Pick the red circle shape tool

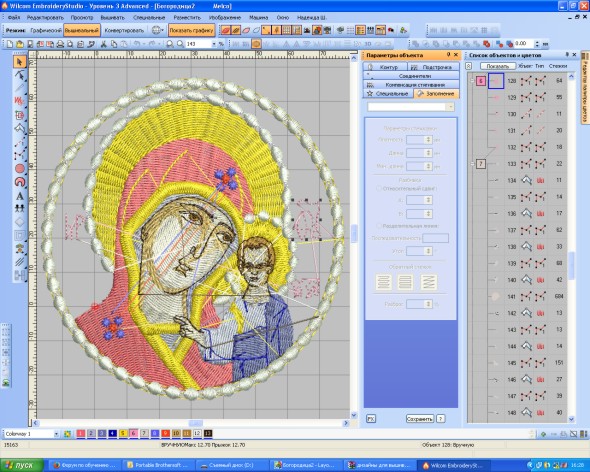20,169
